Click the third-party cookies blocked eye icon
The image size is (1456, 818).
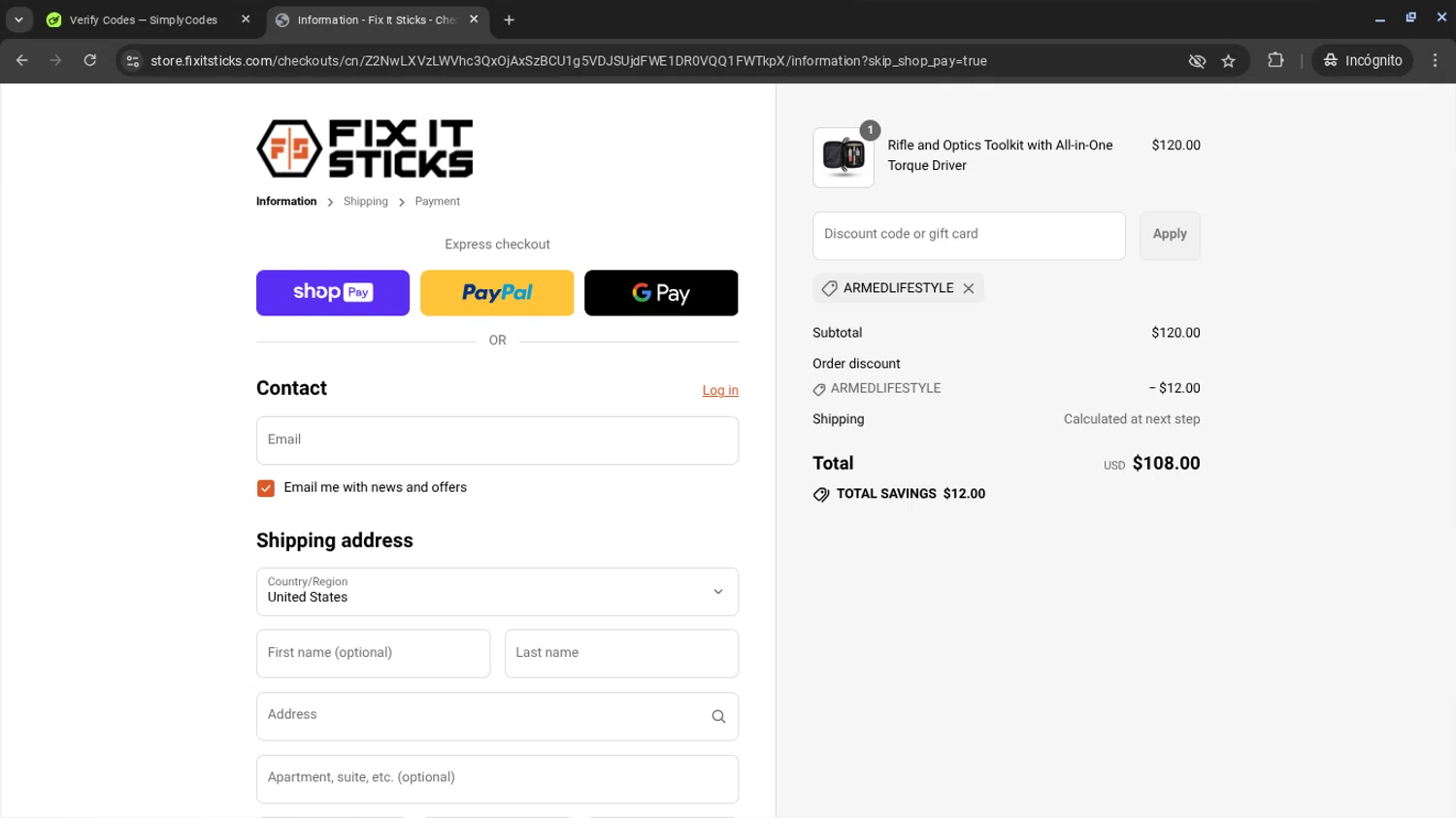[x=1197, y=61]
